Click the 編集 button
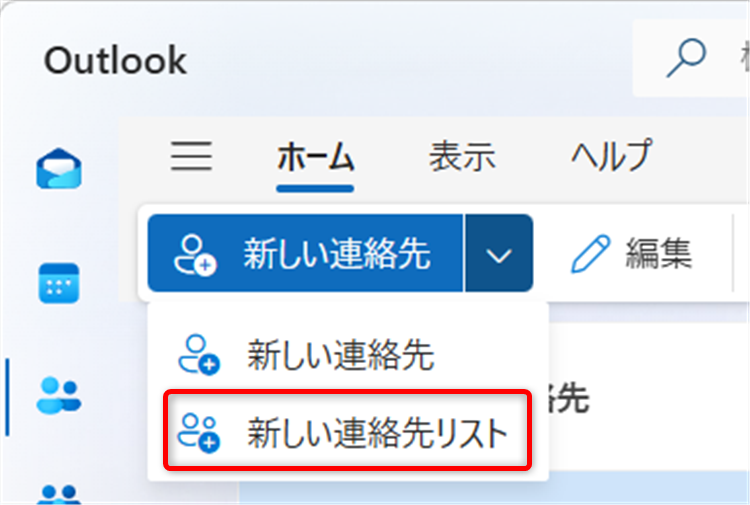Viewport: 750px width, 505px height. click(x=632, y=253)
